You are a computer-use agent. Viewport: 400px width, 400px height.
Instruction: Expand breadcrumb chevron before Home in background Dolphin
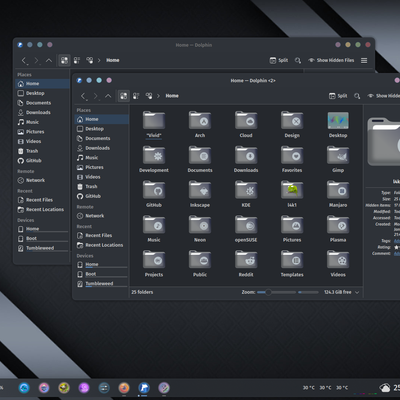(99, 60)
